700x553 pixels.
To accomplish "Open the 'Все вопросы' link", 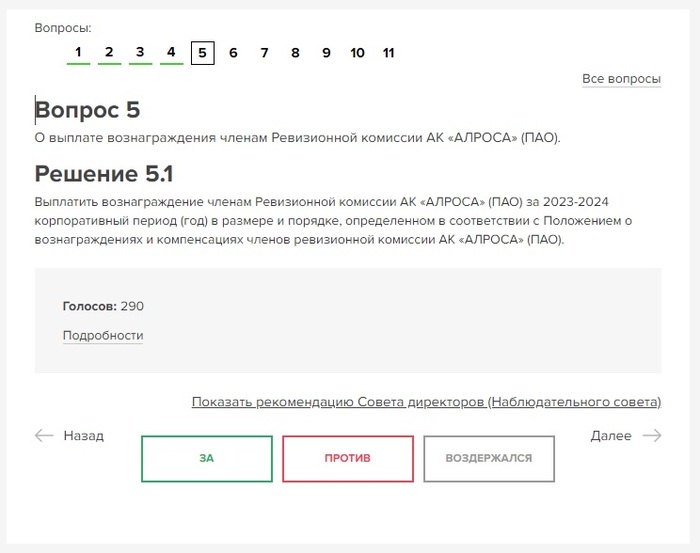I will click(621, 79).
